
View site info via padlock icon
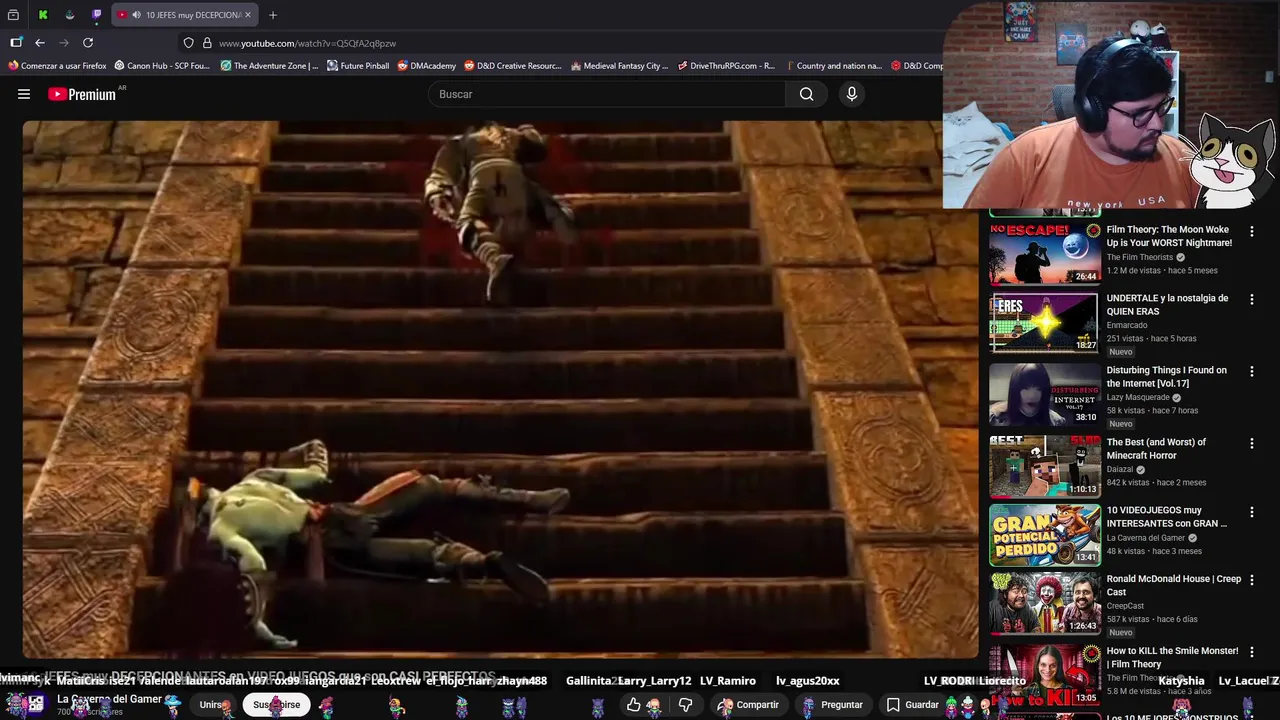pos(207,43)
